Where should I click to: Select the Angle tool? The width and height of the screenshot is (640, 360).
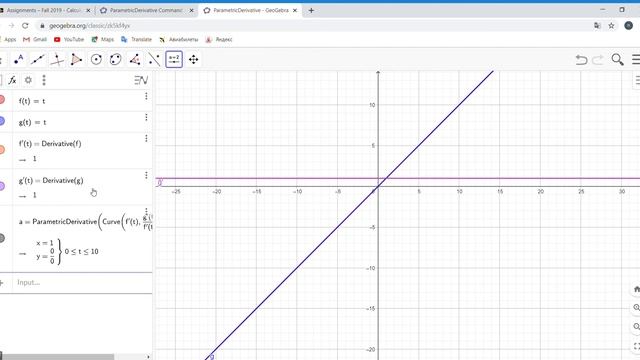pyautogui.click(x=135, y=60)
